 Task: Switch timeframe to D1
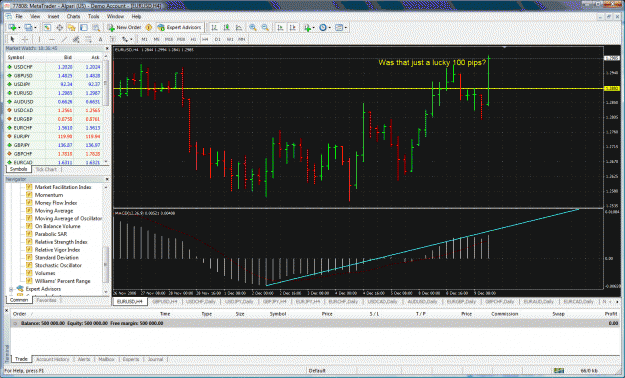pos(218,39)
